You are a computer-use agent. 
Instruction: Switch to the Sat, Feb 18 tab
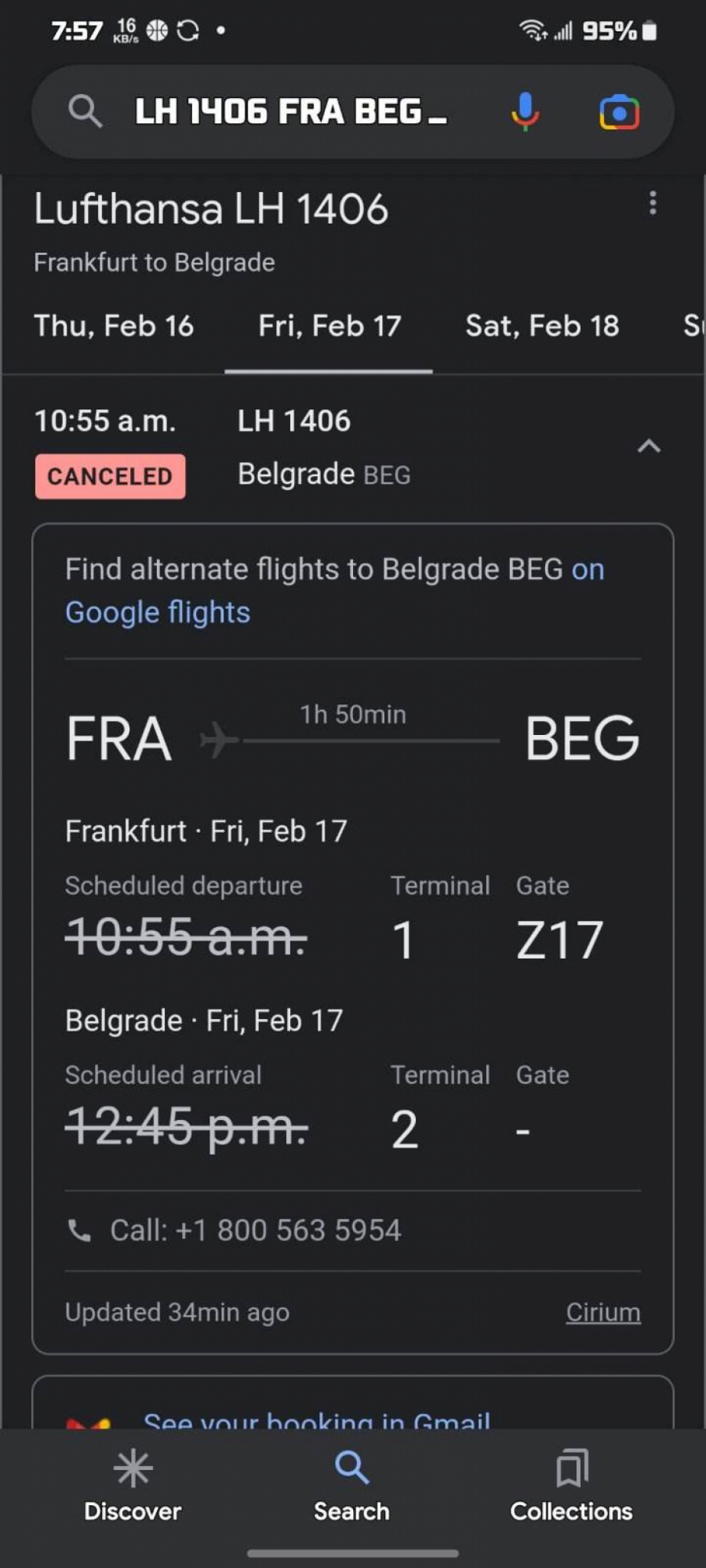coord(542,326)
